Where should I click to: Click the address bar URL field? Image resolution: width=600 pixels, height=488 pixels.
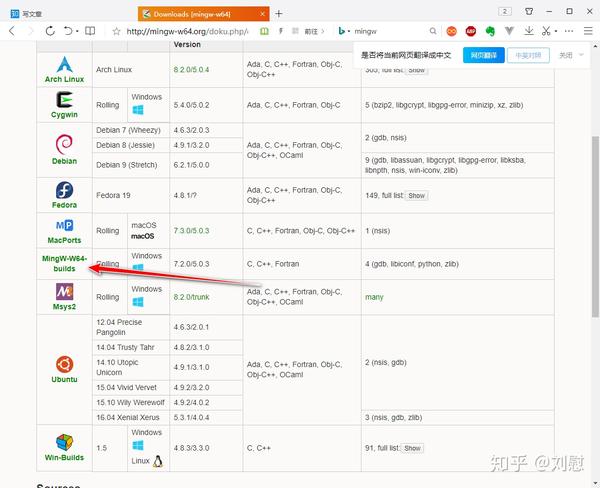point(188,31)
